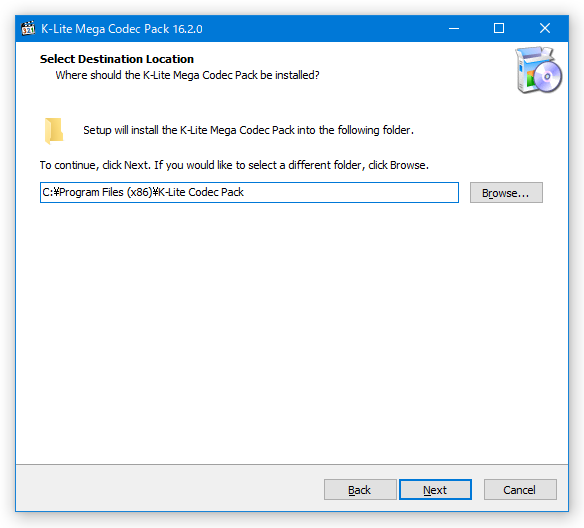The width and height of the screenshot is (584, 528).
Task: Click the yellow folder icon
Action: tap(54, 131)
